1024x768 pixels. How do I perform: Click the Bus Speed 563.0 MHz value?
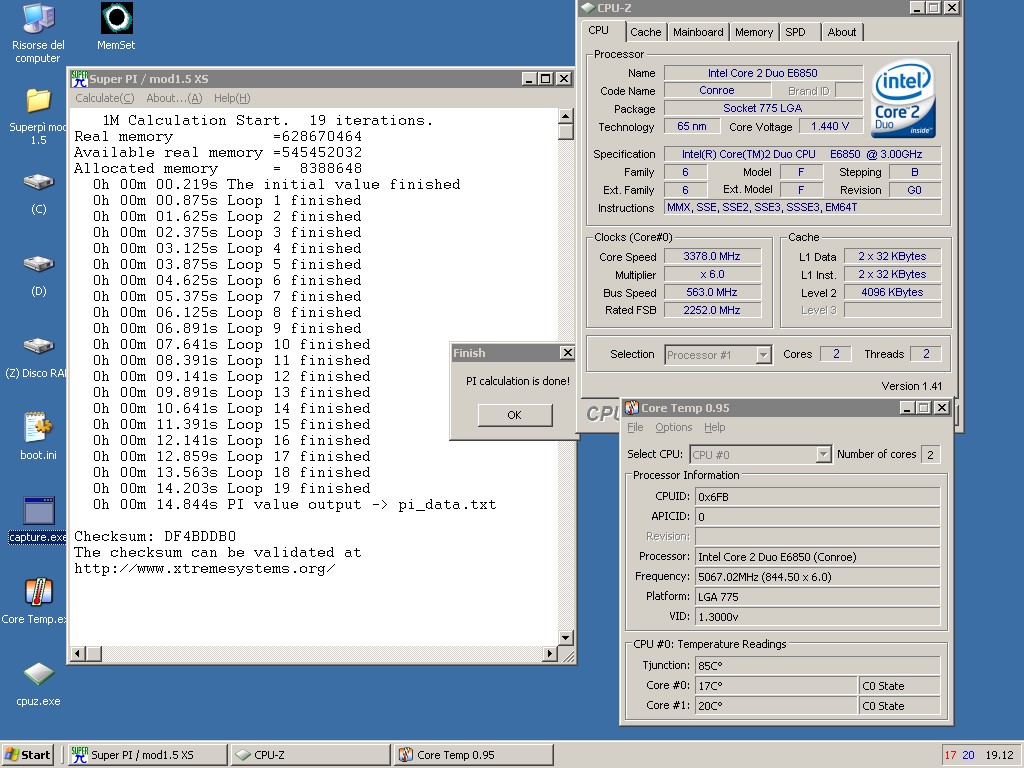pyautogui.click(x=712, y=293)
